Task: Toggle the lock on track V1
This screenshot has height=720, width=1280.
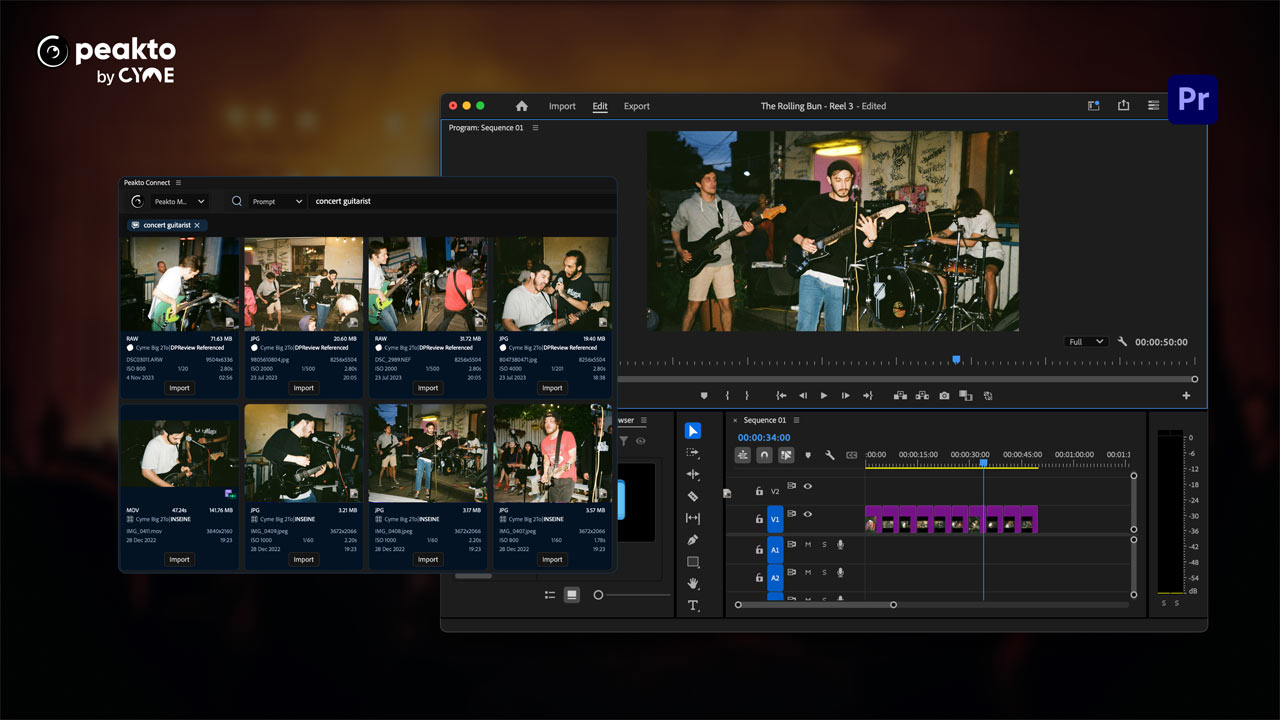Action: (759, 519)
